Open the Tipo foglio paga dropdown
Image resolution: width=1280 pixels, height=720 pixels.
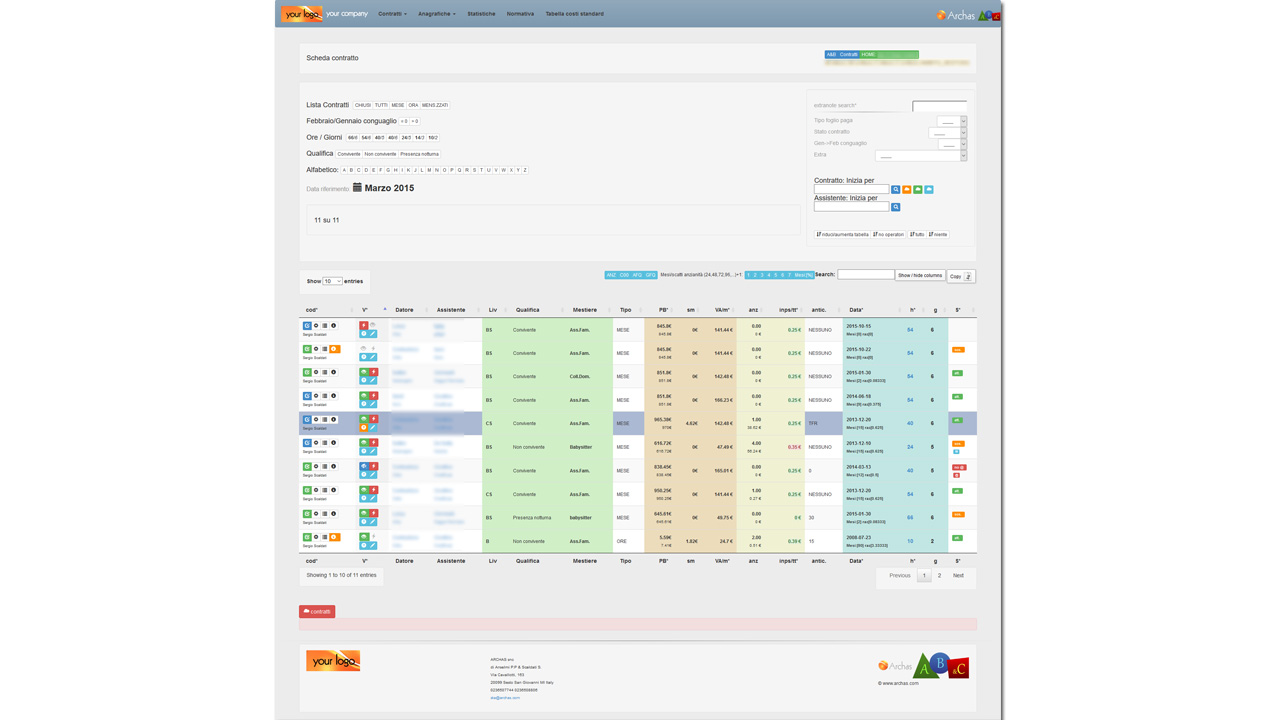[951, 121]
